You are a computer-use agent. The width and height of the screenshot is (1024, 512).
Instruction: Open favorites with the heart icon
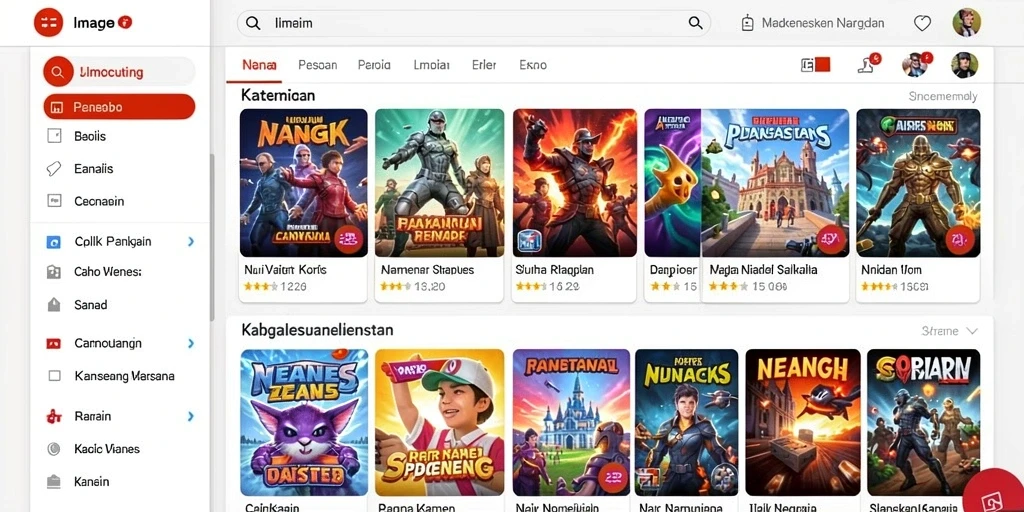[x=922, y=24]
